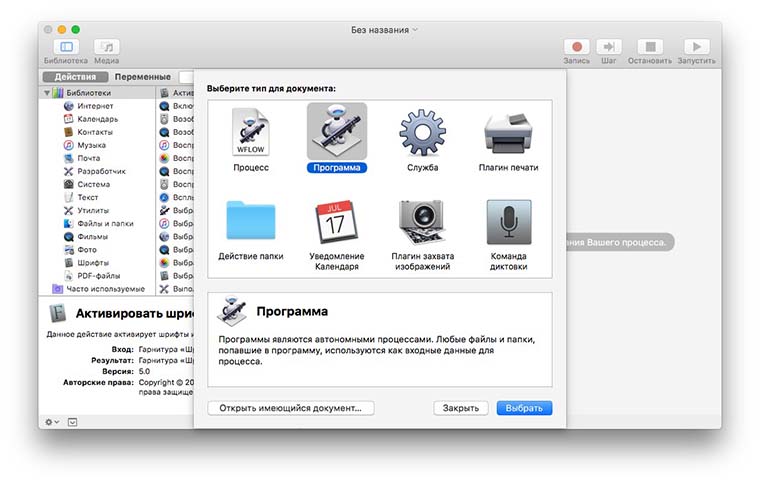
Task: Select Контакты in library list
Action: click(x=95, y=132)
